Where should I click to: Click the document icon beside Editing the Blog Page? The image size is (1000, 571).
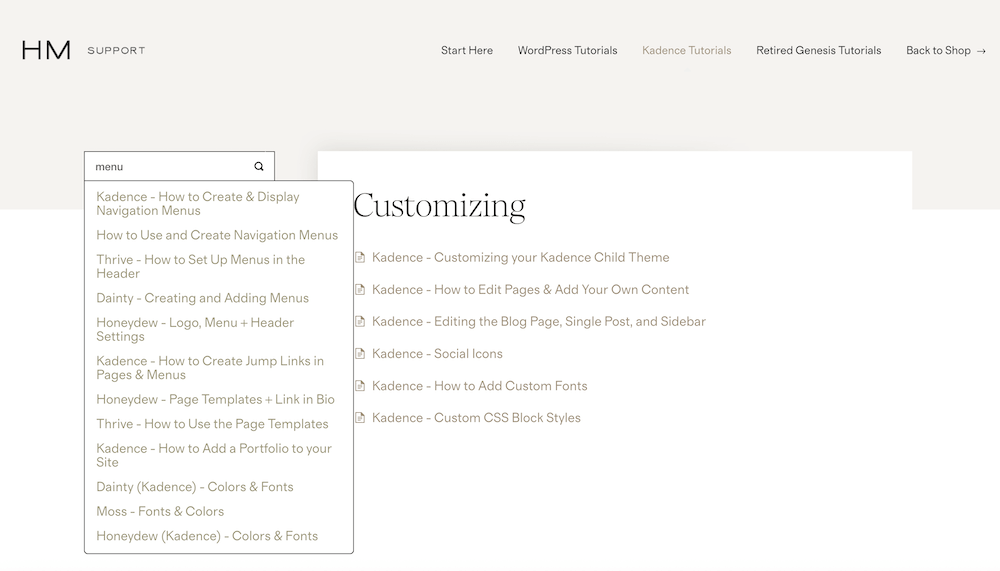point(360,322)
